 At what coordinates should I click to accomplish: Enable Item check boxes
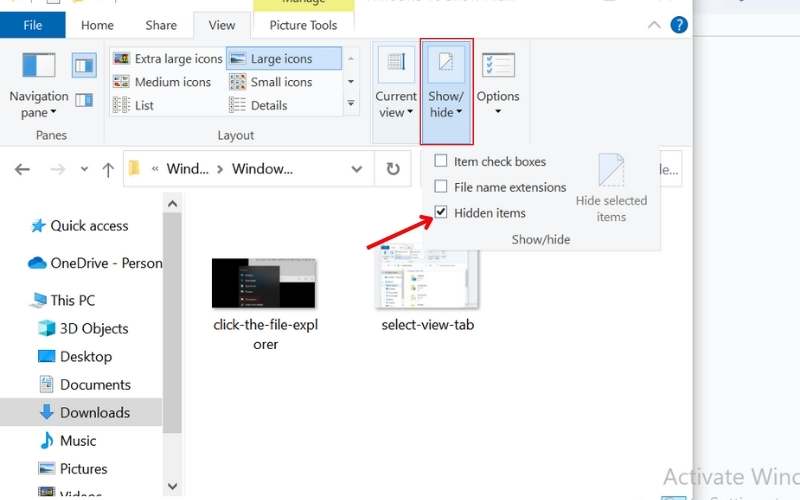(441, 161)
